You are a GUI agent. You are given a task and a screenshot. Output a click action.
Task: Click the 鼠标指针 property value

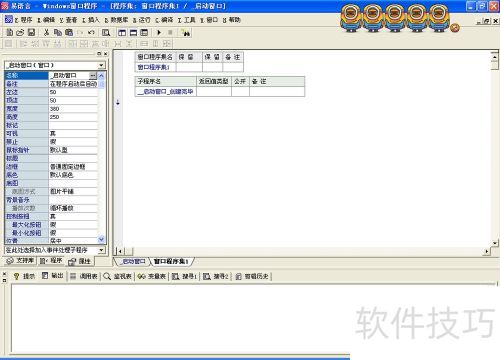pyautogui.click(x=73, y=150)
